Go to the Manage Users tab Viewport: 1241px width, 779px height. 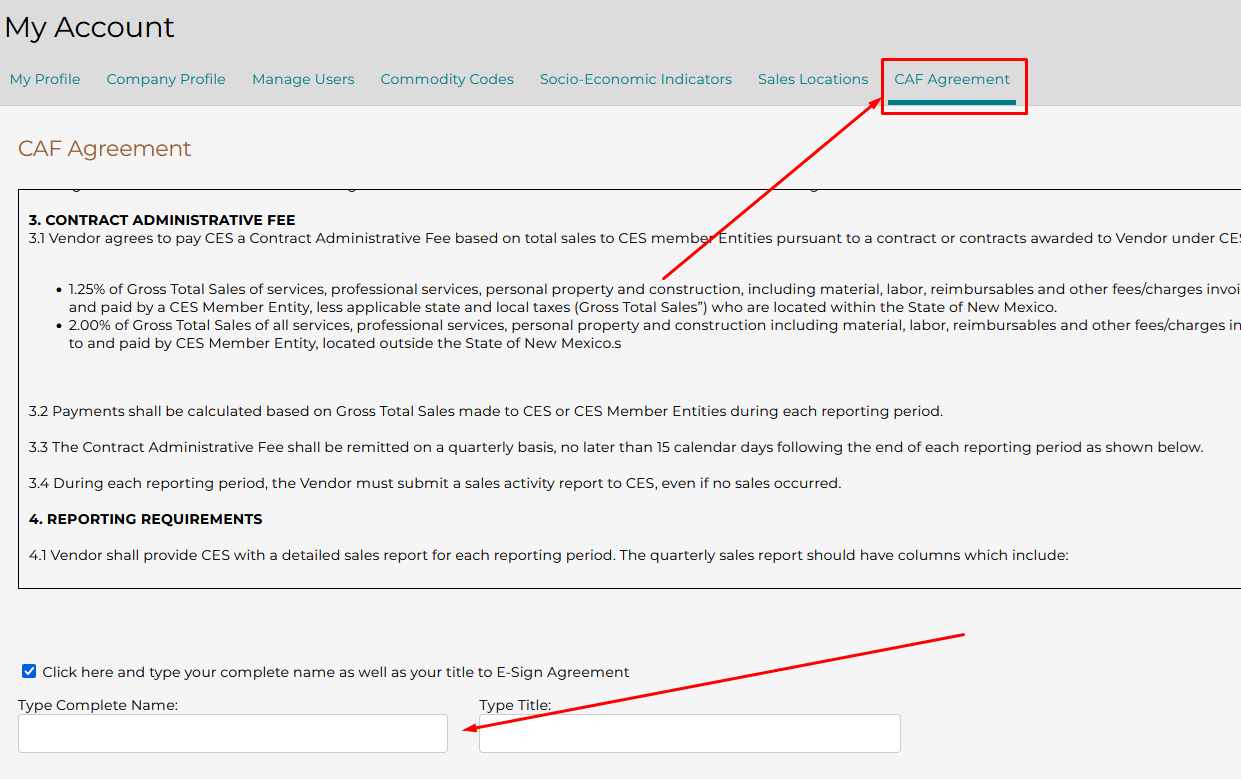tap(303, 79)
